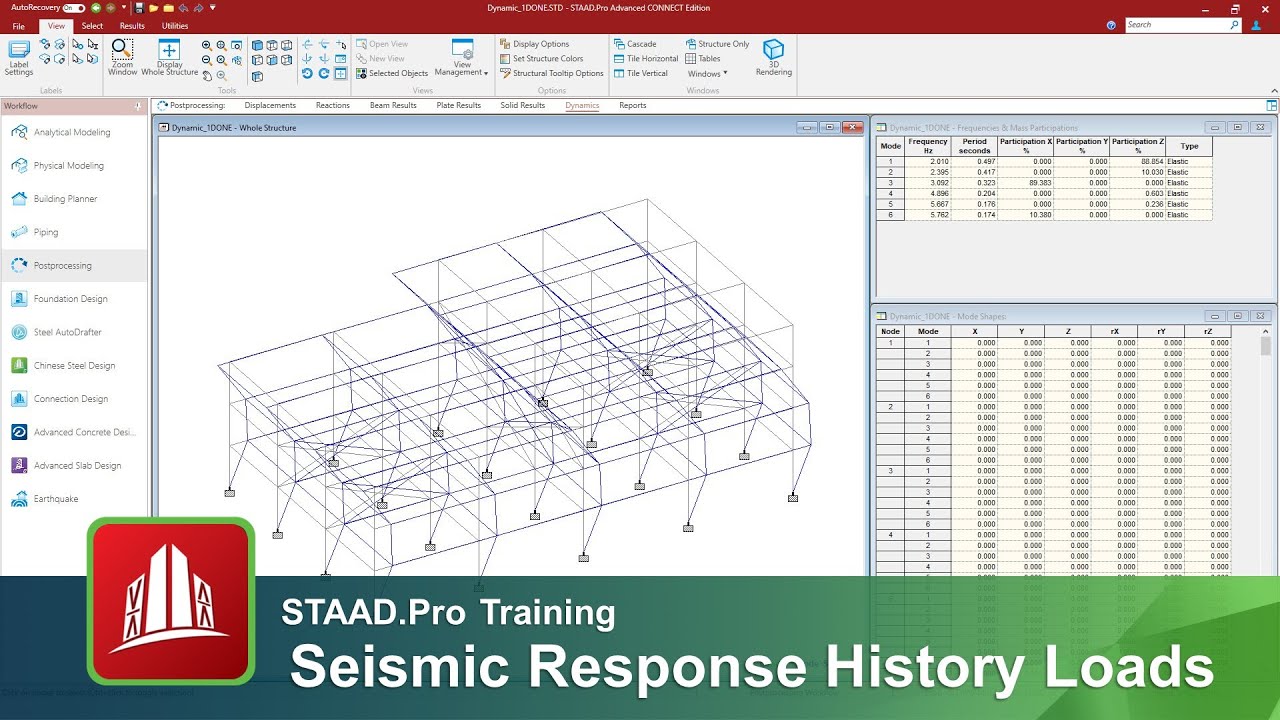Activate the Zoom Window tool
Viewport: 1280px width, 720px height.
pos(122,58)
